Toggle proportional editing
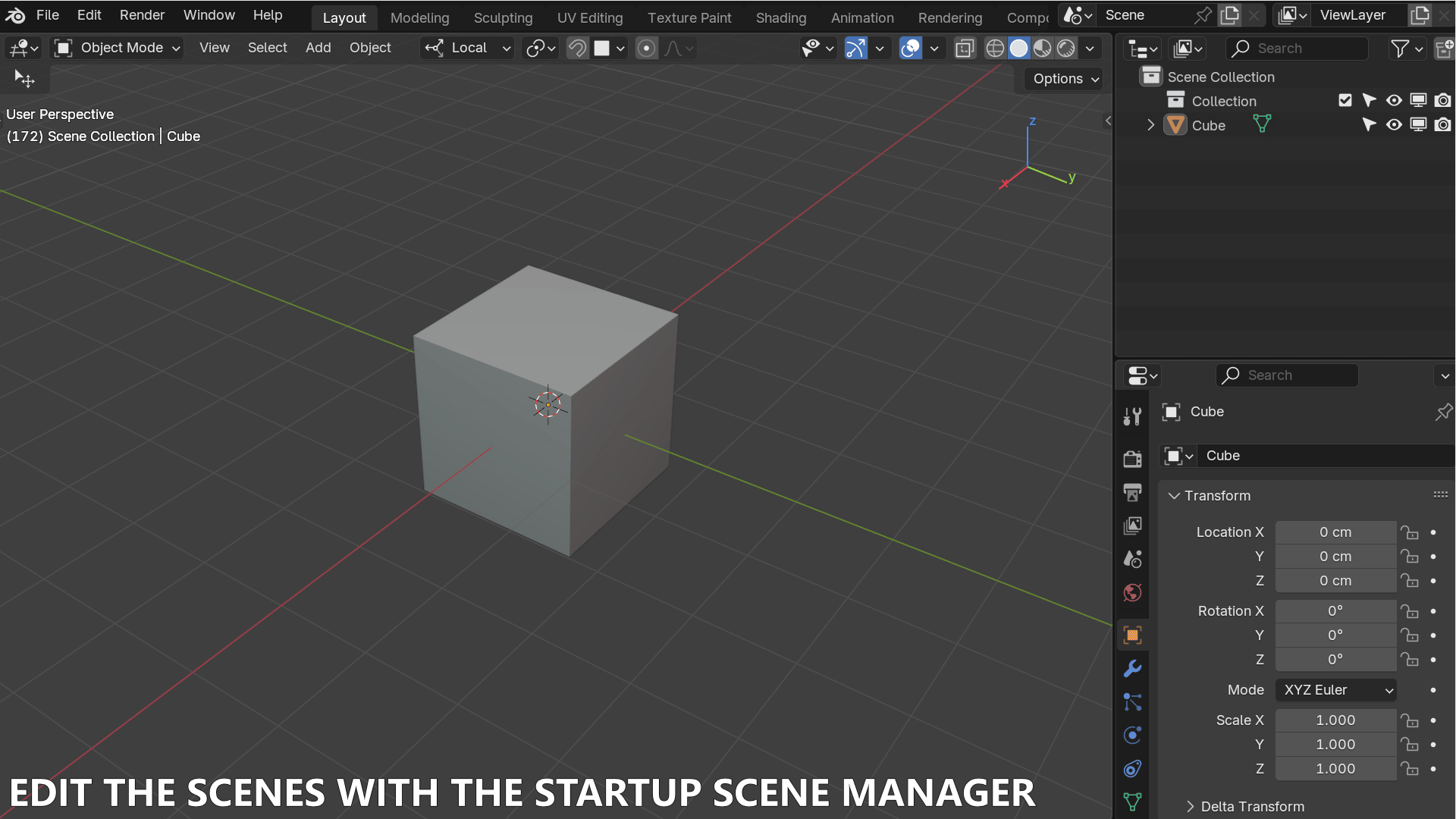This screenshot has width=1456, height=819. 646,48
